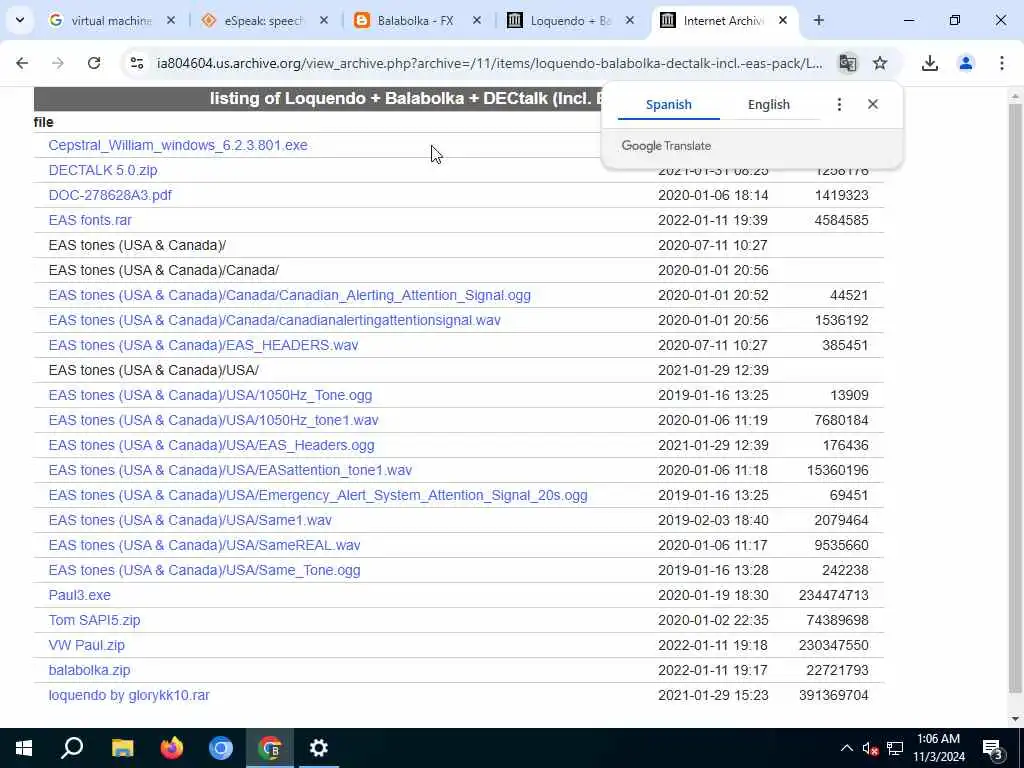
Task: Expand the tab search dropdown arrow
Action: 20,20
